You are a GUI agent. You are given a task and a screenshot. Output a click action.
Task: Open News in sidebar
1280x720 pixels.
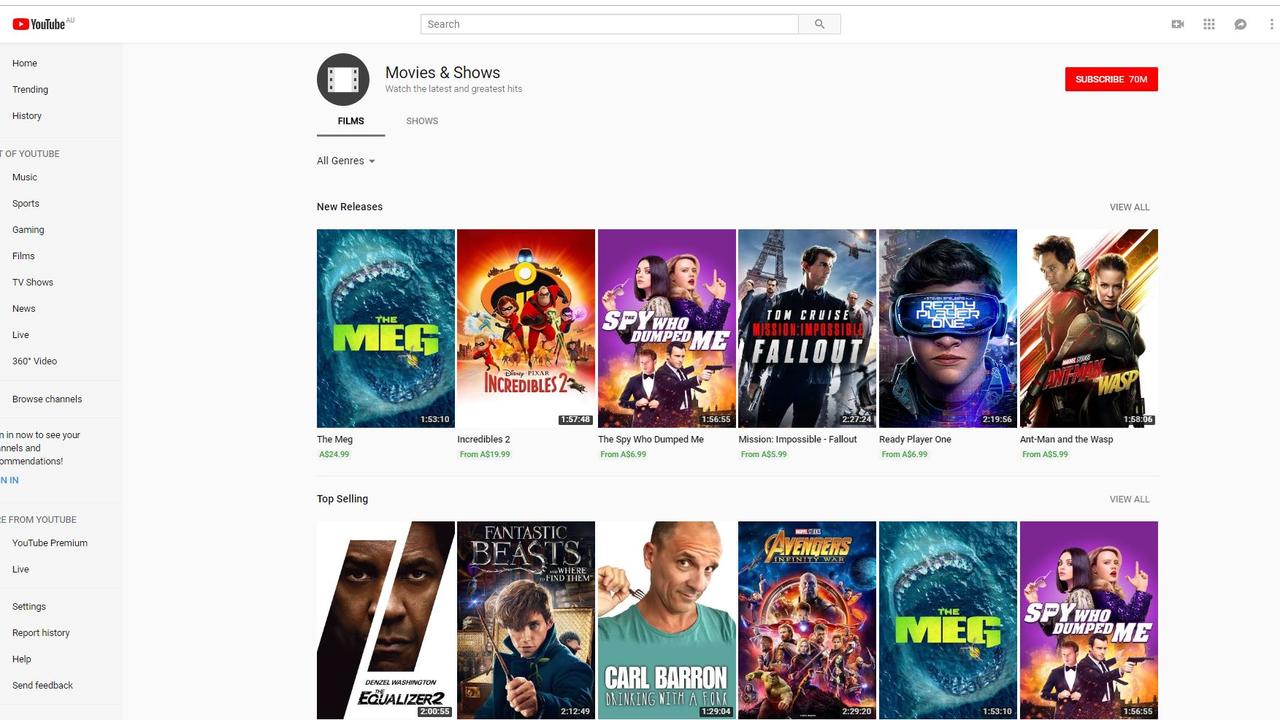click(24, 308)
